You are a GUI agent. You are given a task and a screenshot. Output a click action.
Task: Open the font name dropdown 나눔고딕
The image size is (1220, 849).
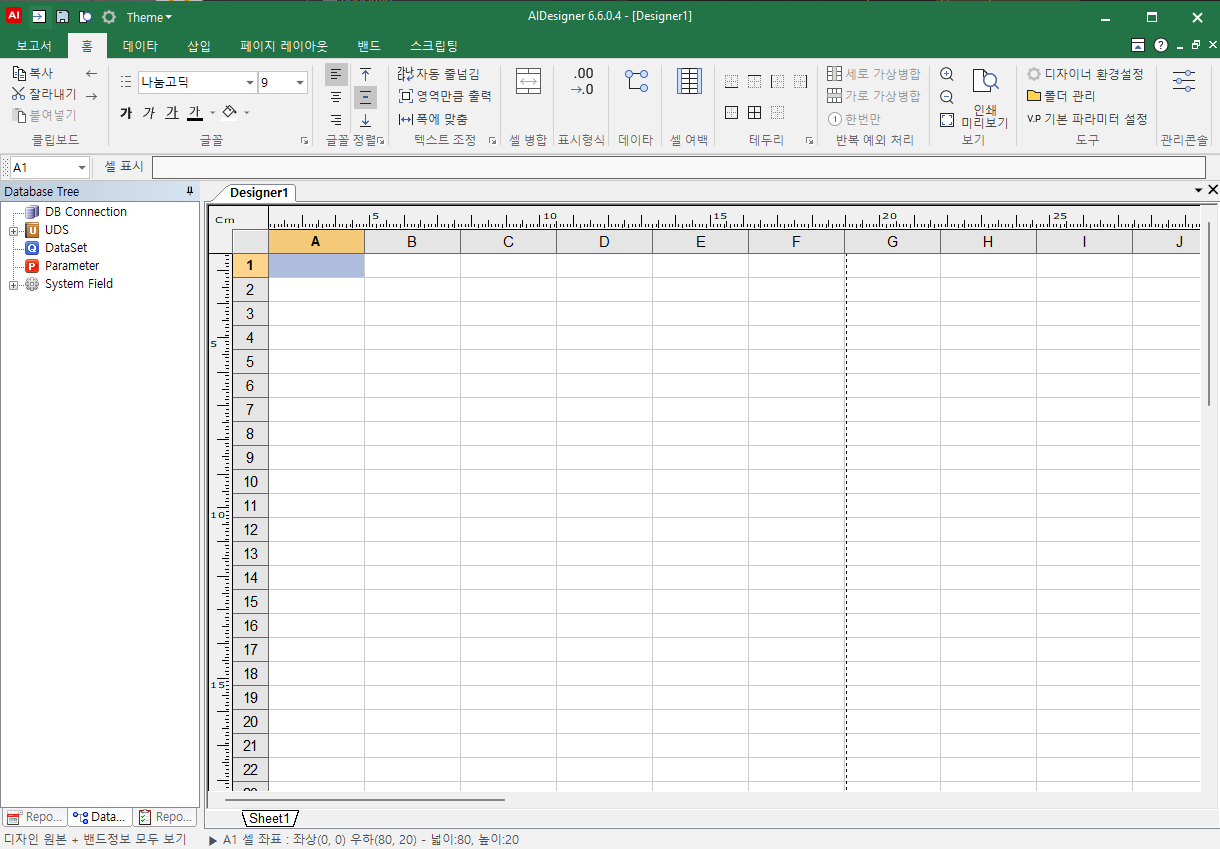(250, 82)
